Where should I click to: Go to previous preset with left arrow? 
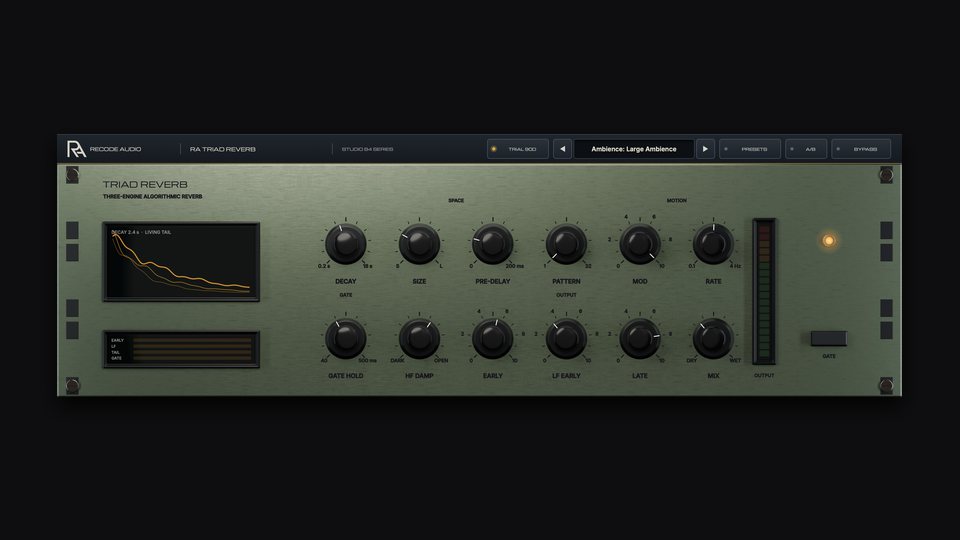(x=562, y=149)
